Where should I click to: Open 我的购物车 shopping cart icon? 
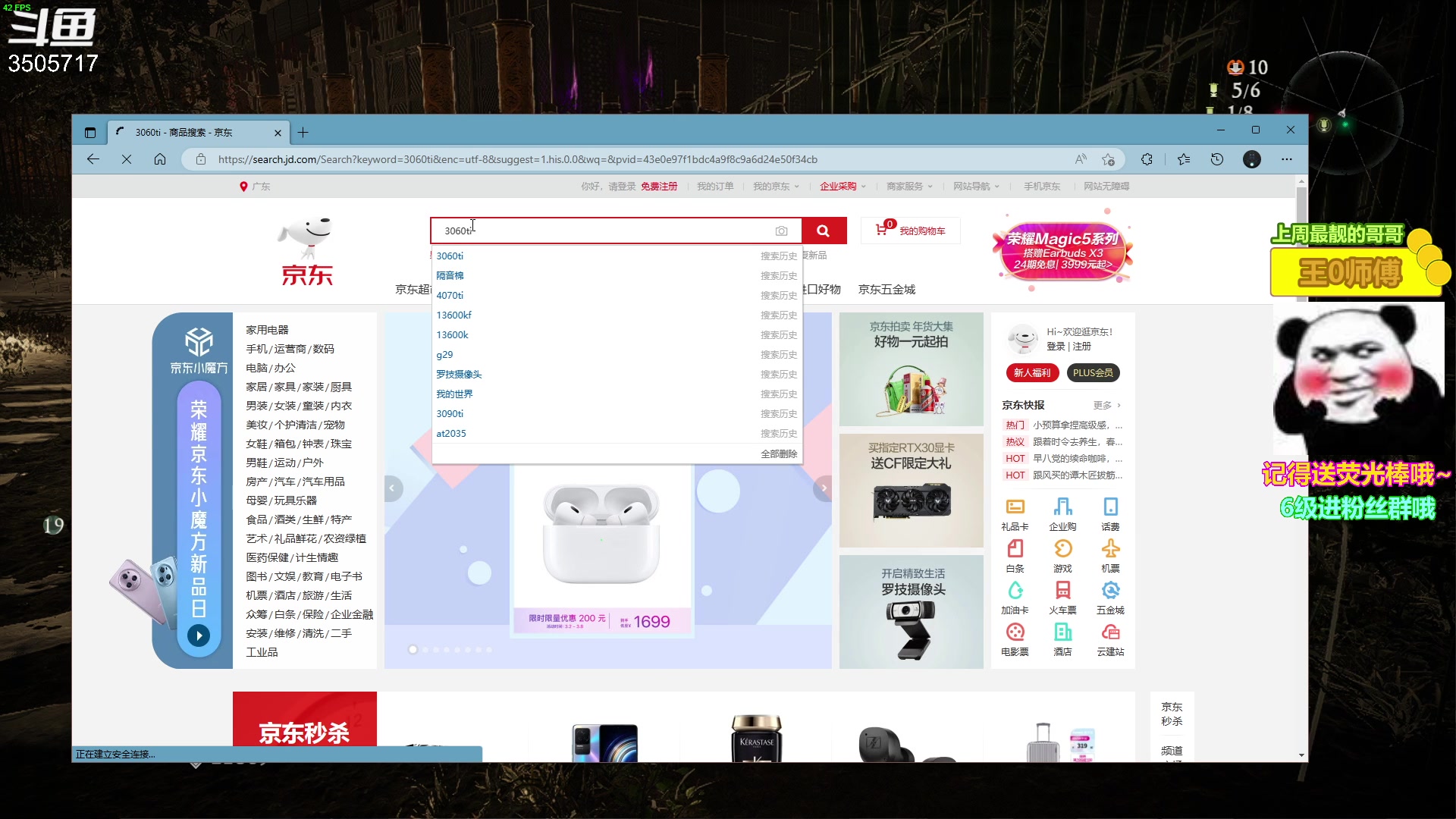(x=909, y=230)
